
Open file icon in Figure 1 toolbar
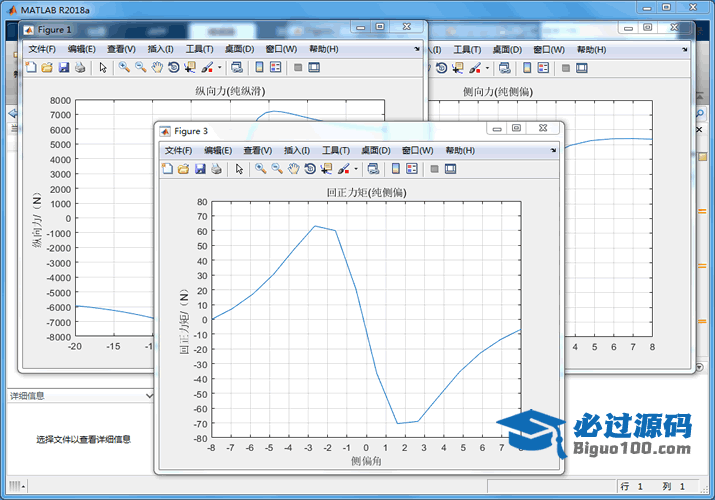[46, 68]
